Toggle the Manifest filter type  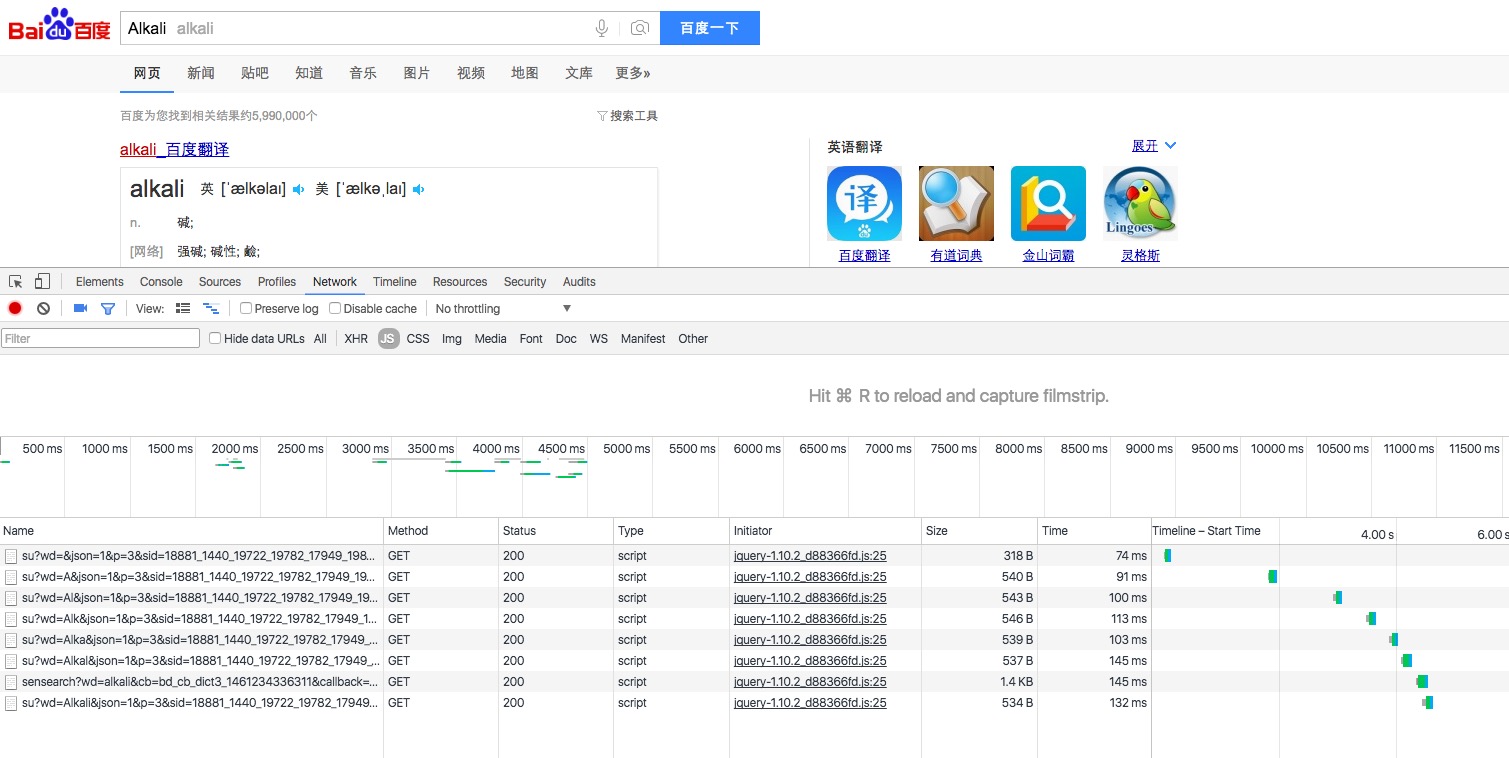(643, 339)
